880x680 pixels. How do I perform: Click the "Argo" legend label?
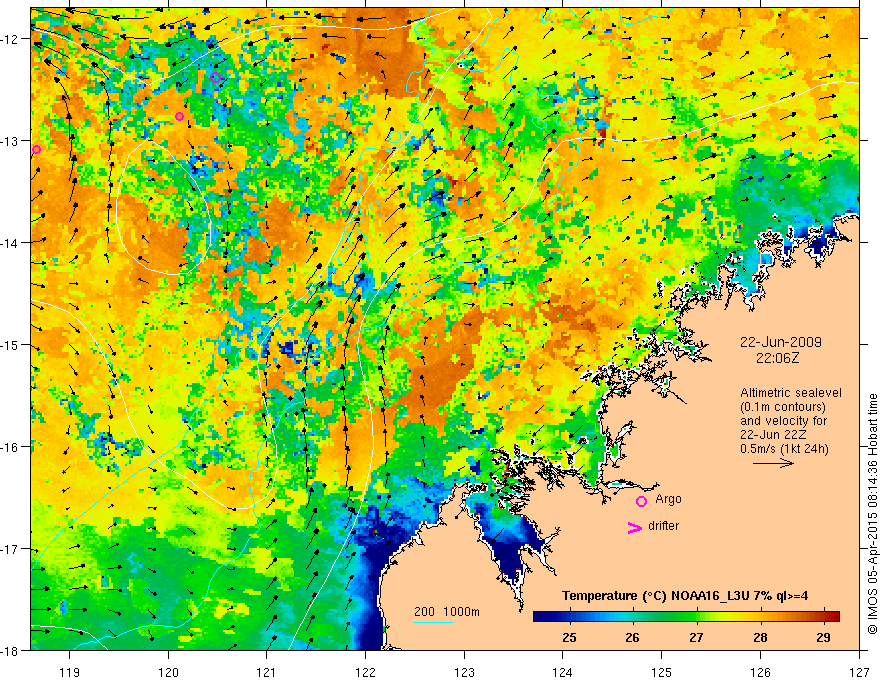[668, 499]
